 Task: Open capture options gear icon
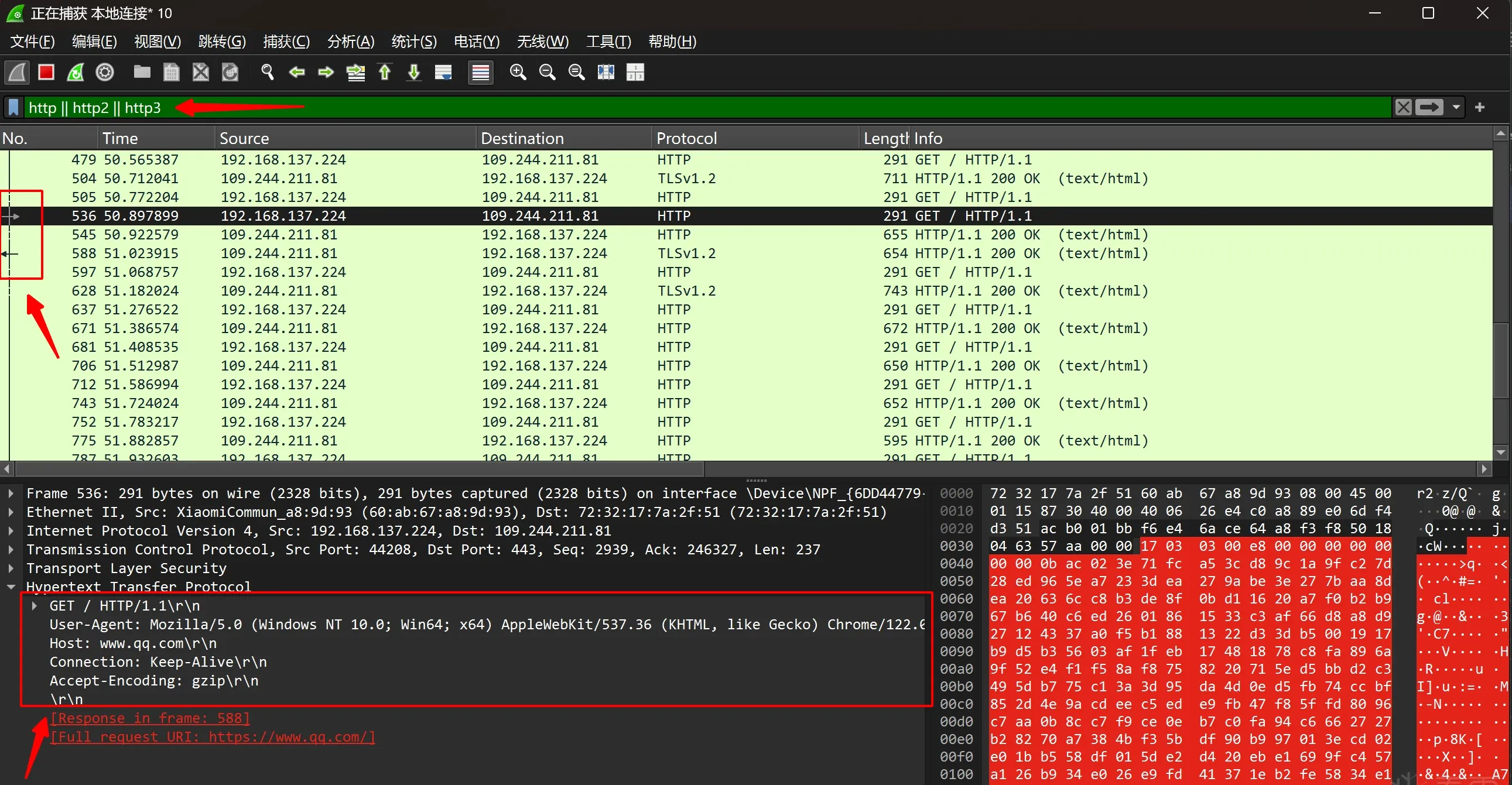(105, 72)
